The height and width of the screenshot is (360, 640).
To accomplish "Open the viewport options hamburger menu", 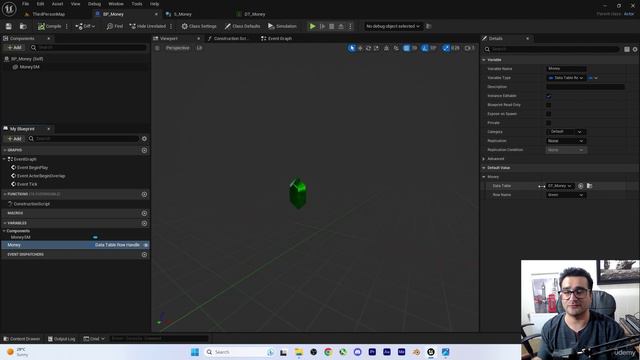I will click(x=157, y=48).
